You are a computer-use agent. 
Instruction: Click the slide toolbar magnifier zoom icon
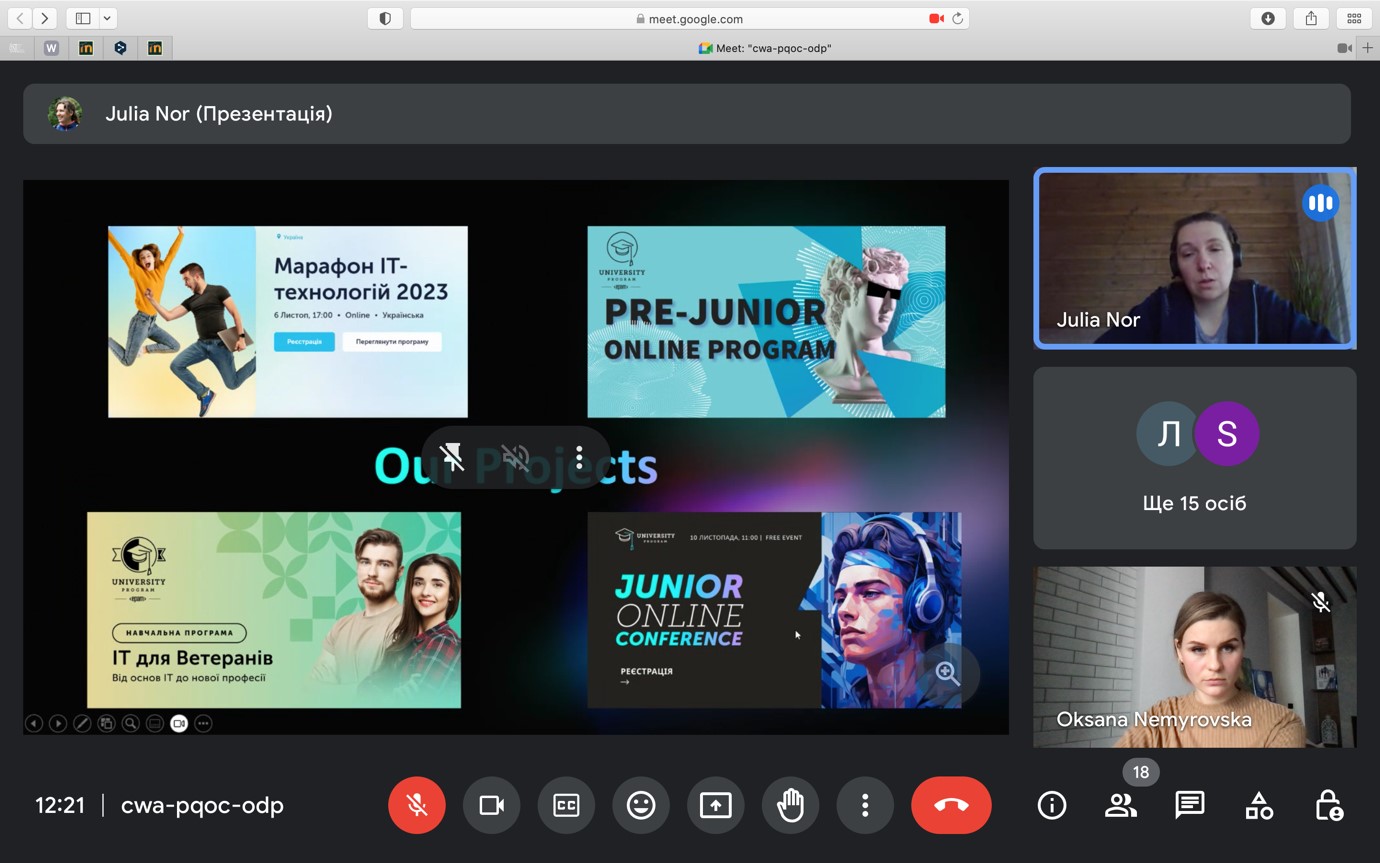point(130,723)
